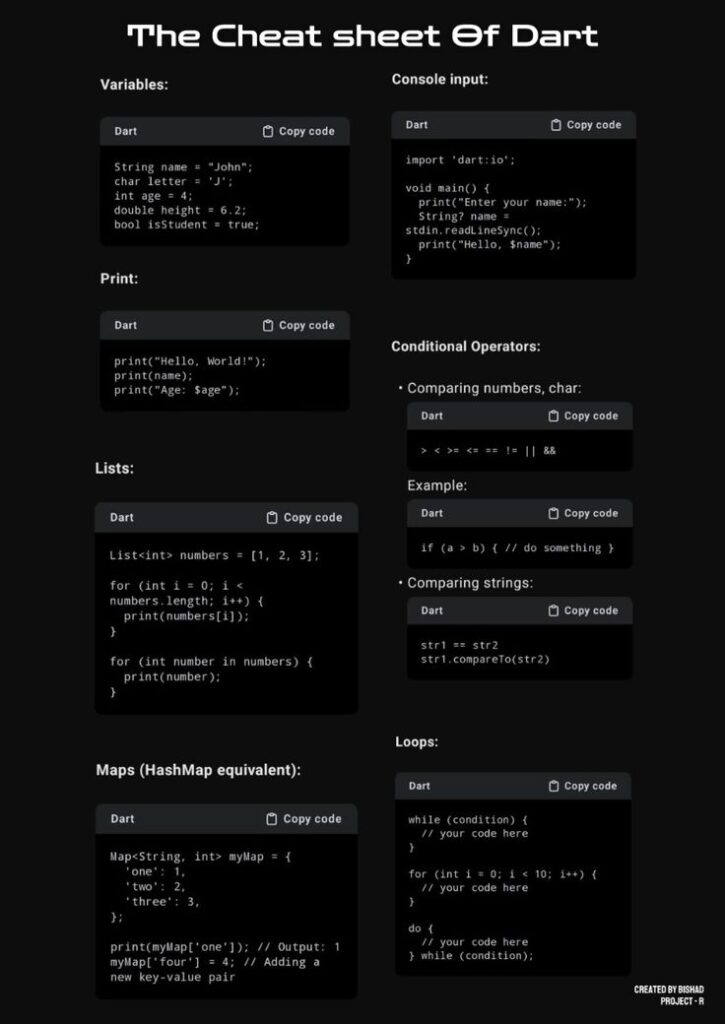Click the "Conditional Operators:" heading

pyautogui.click(x=466, y=347)
